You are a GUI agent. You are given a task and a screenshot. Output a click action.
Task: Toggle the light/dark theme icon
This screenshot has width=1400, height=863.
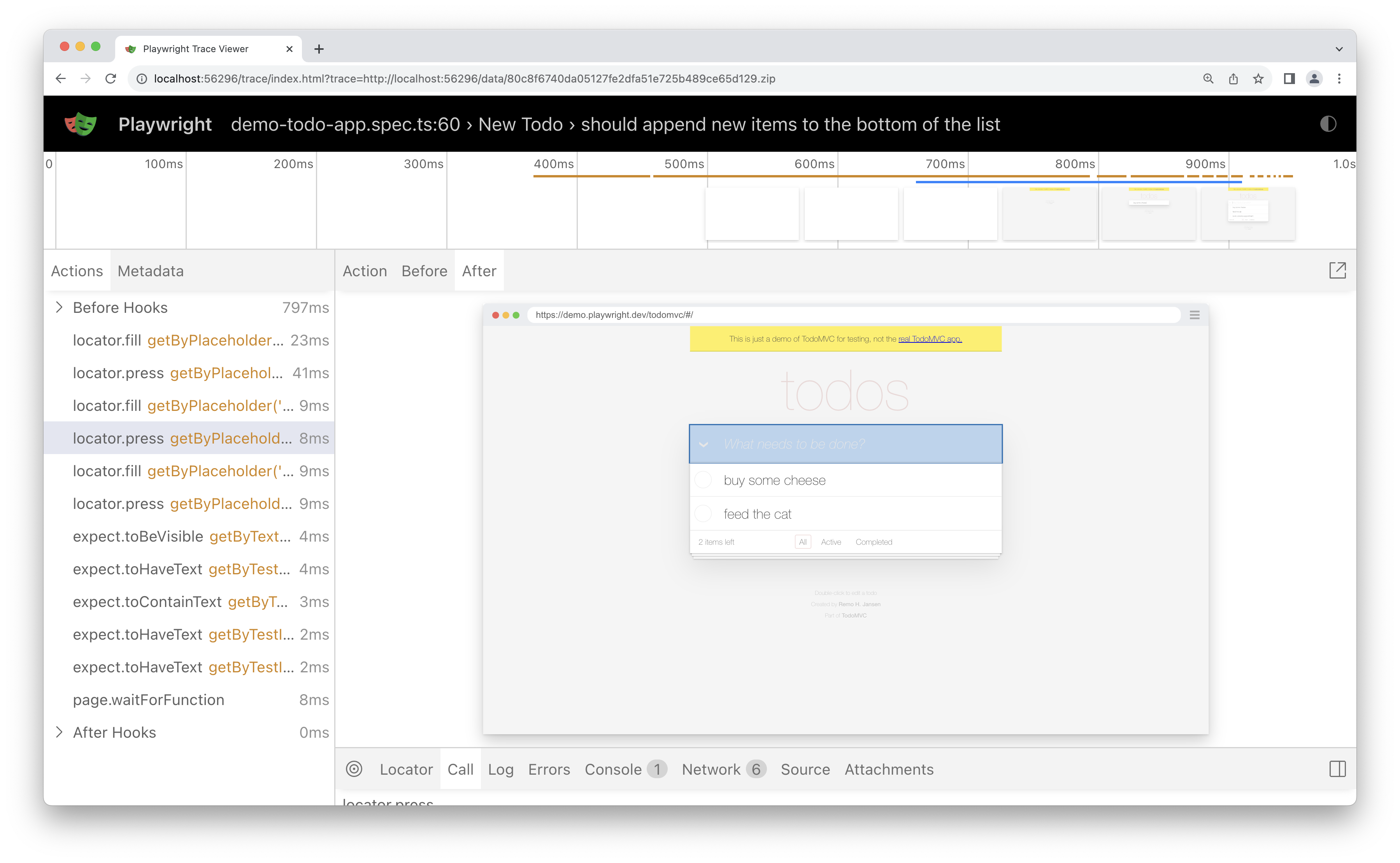point(1328,124)
